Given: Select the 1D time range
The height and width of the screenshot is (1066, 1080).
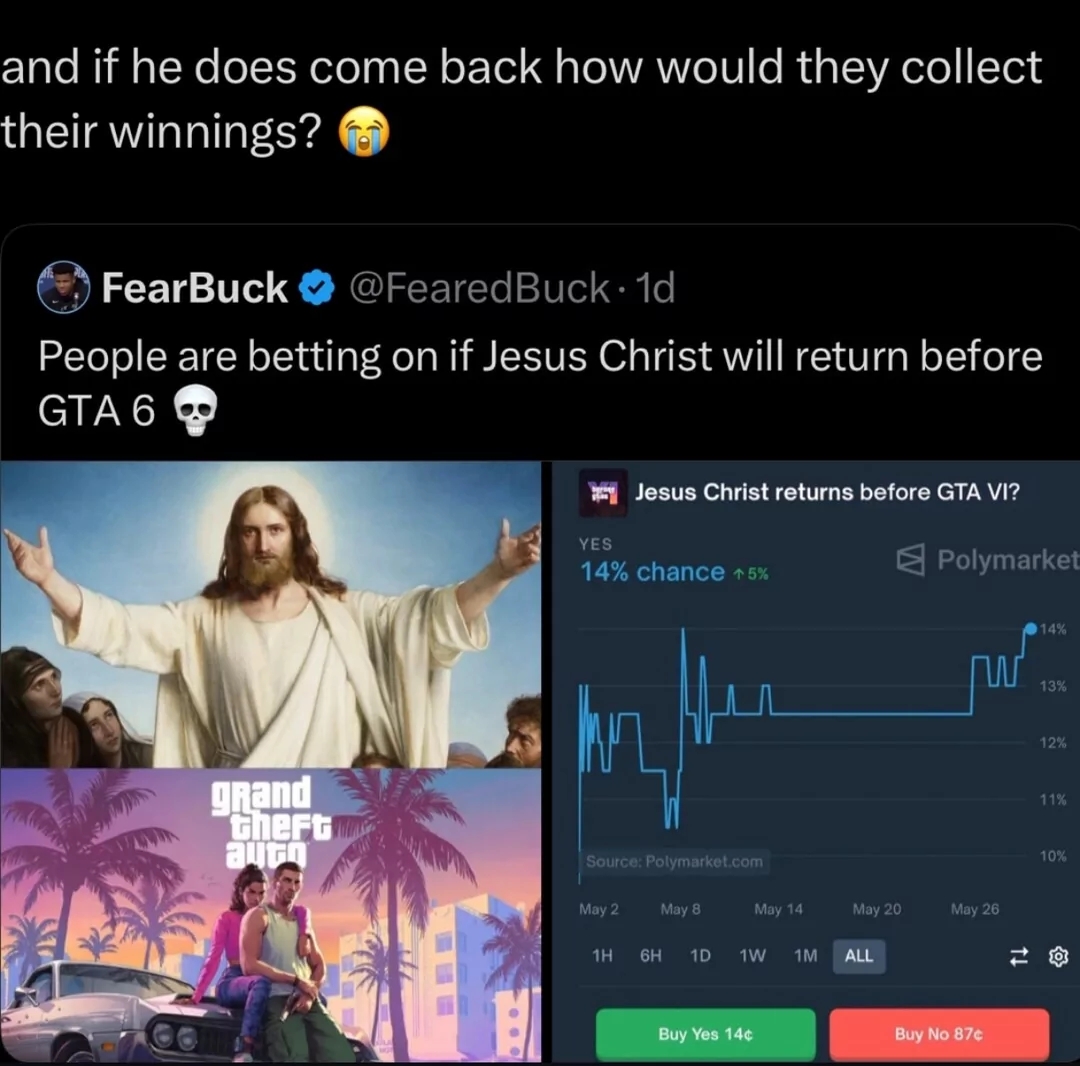Looking at the screenshot, I should click(700, 956).
